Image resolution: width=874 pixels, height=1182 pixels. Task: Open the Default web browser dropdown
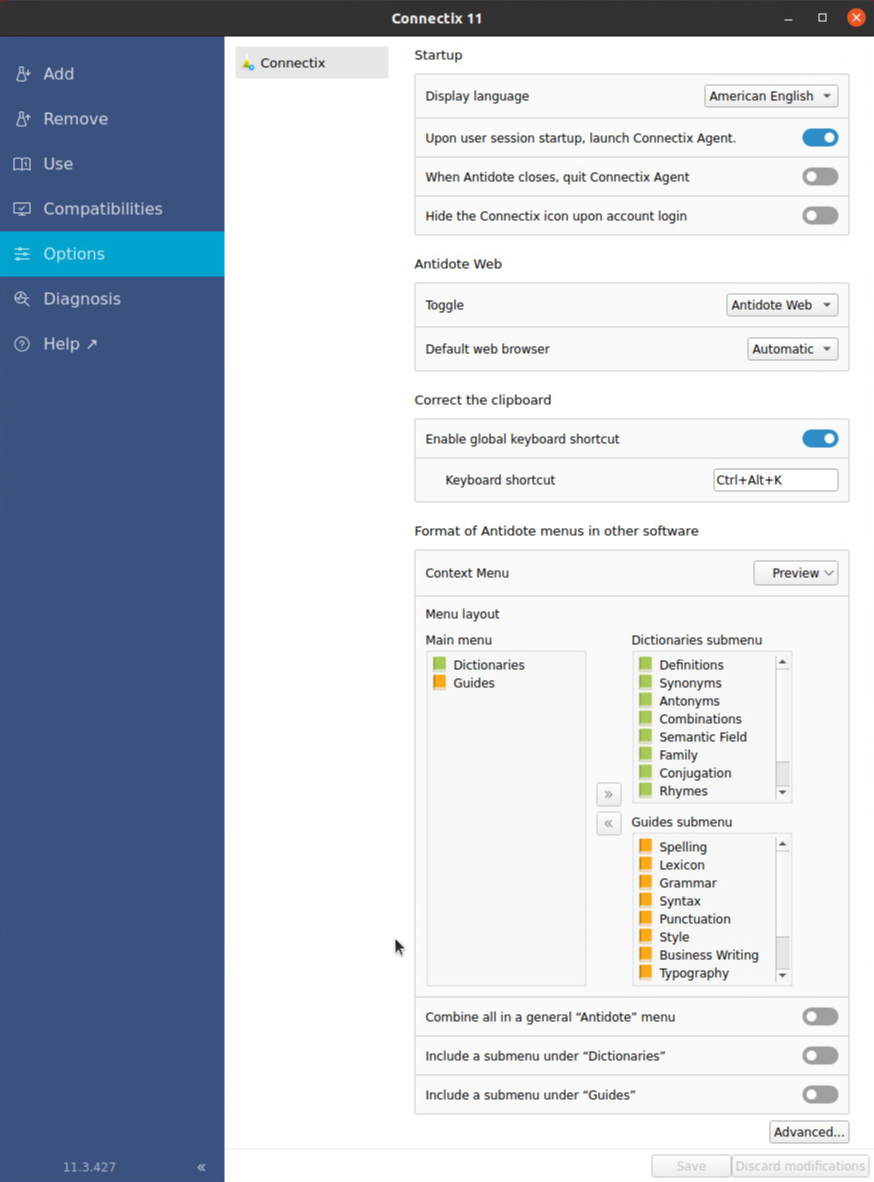[792, 349]
